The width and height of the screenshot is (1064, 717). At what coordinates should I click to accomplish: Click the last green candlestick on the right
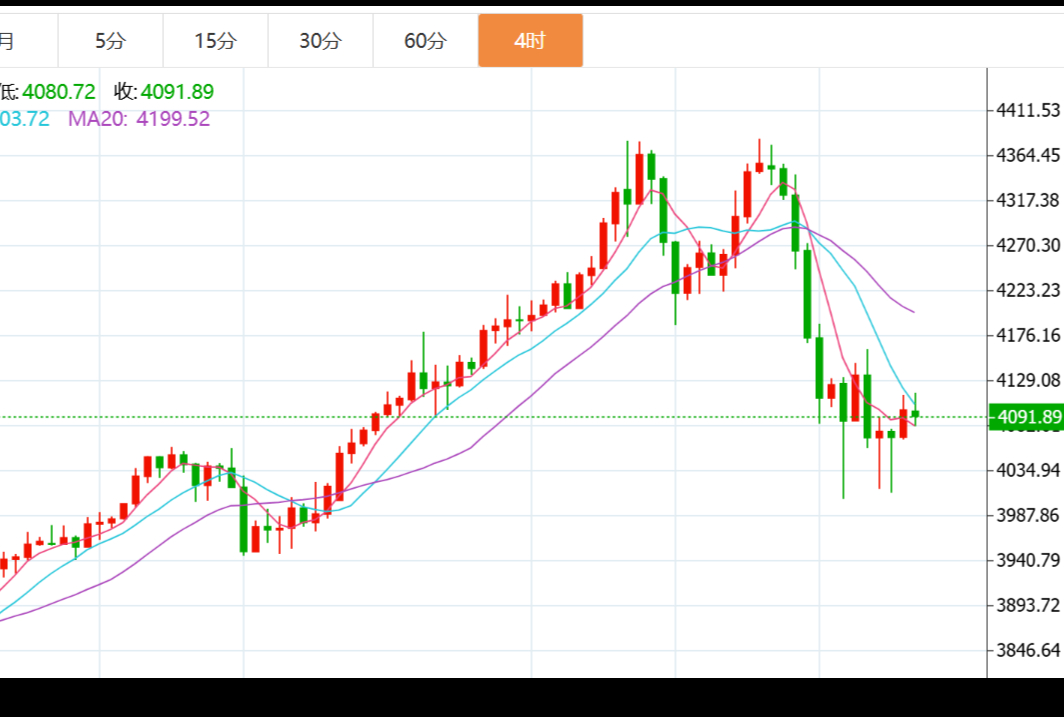click(x=915, y=413)
